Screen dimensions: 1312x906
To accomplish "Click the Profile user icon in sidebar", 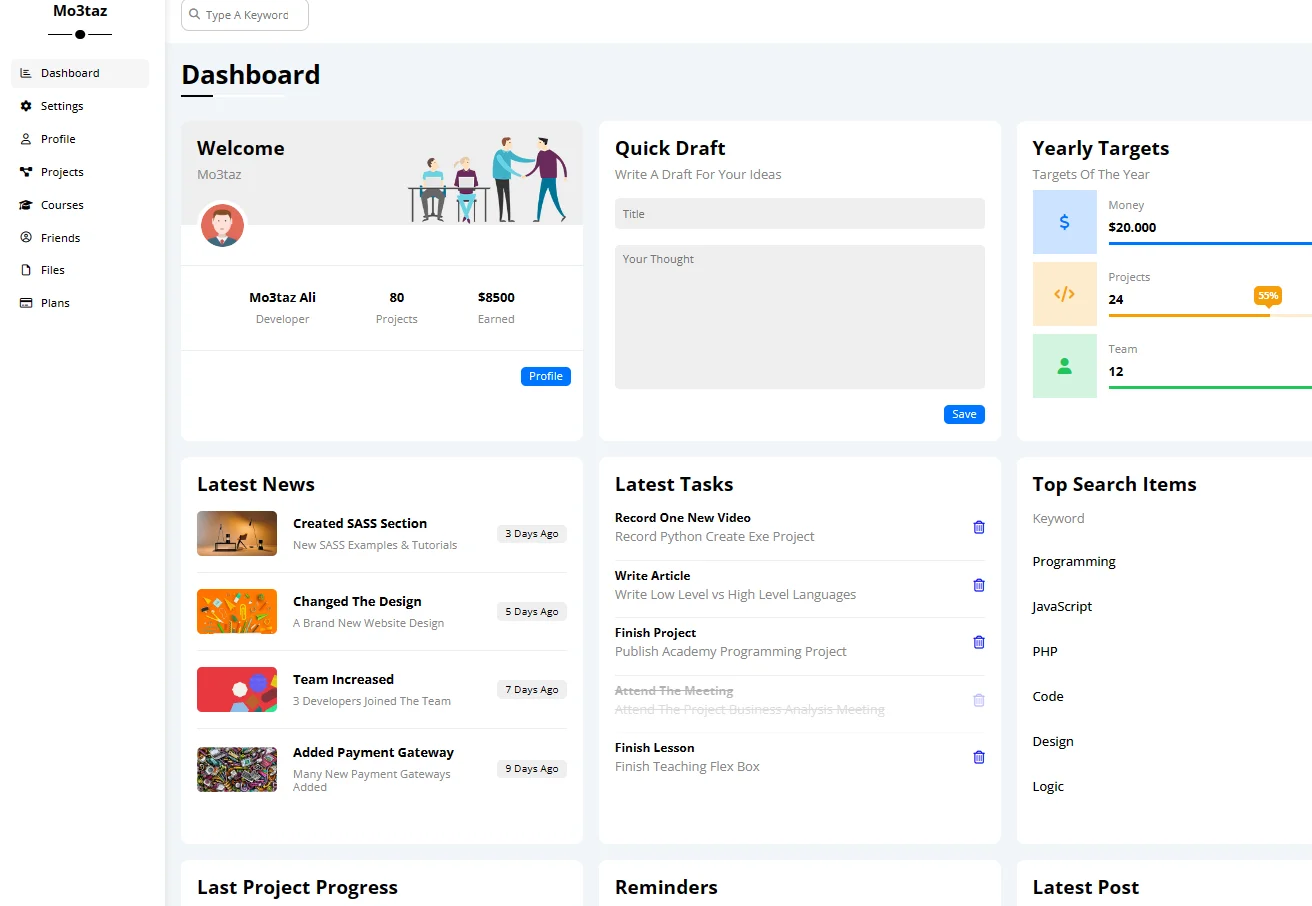I will click(x=26, y=139).
